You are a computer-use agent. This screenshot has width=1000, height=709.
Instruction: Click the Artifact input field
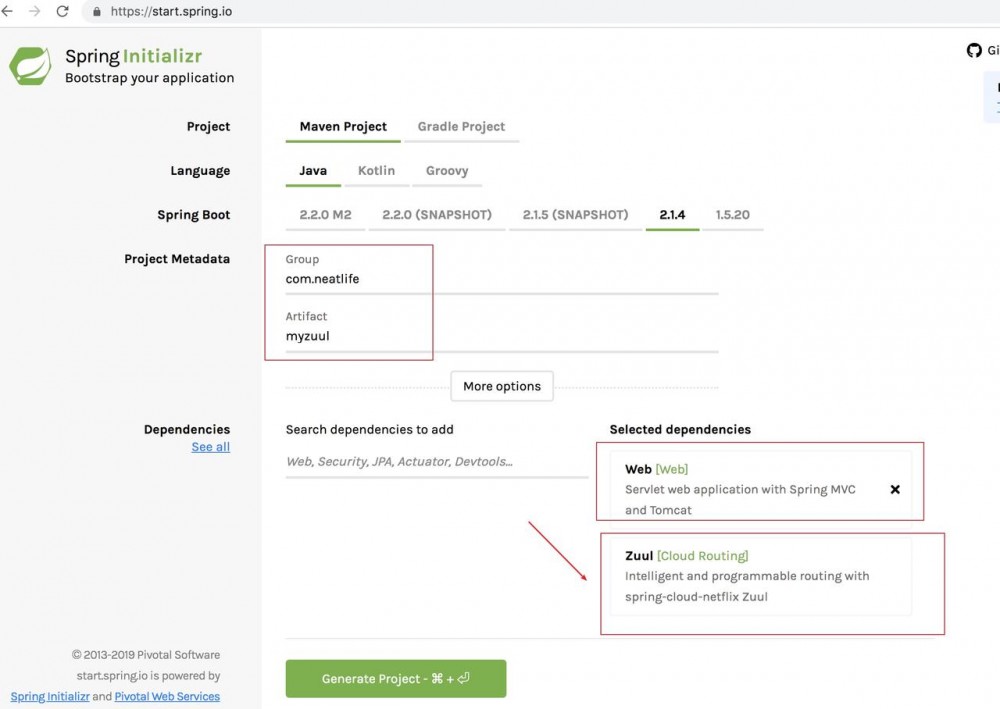pos(500,336)
